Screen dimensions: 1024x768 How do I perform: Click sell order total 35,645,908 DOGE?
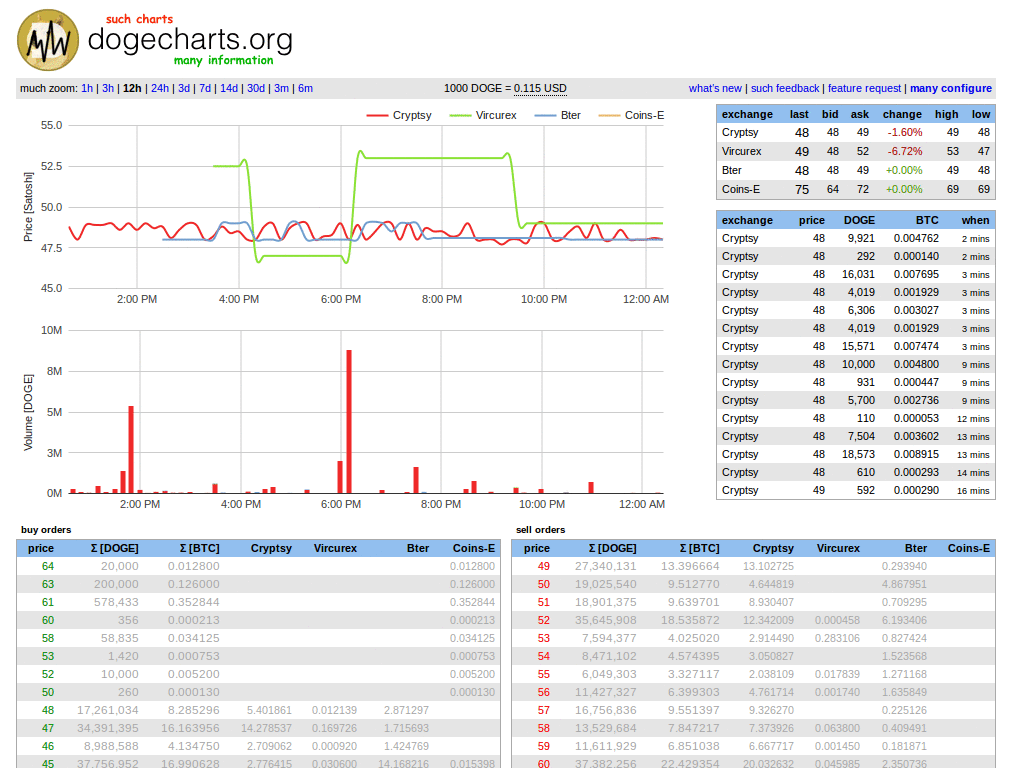pos(605,620)
